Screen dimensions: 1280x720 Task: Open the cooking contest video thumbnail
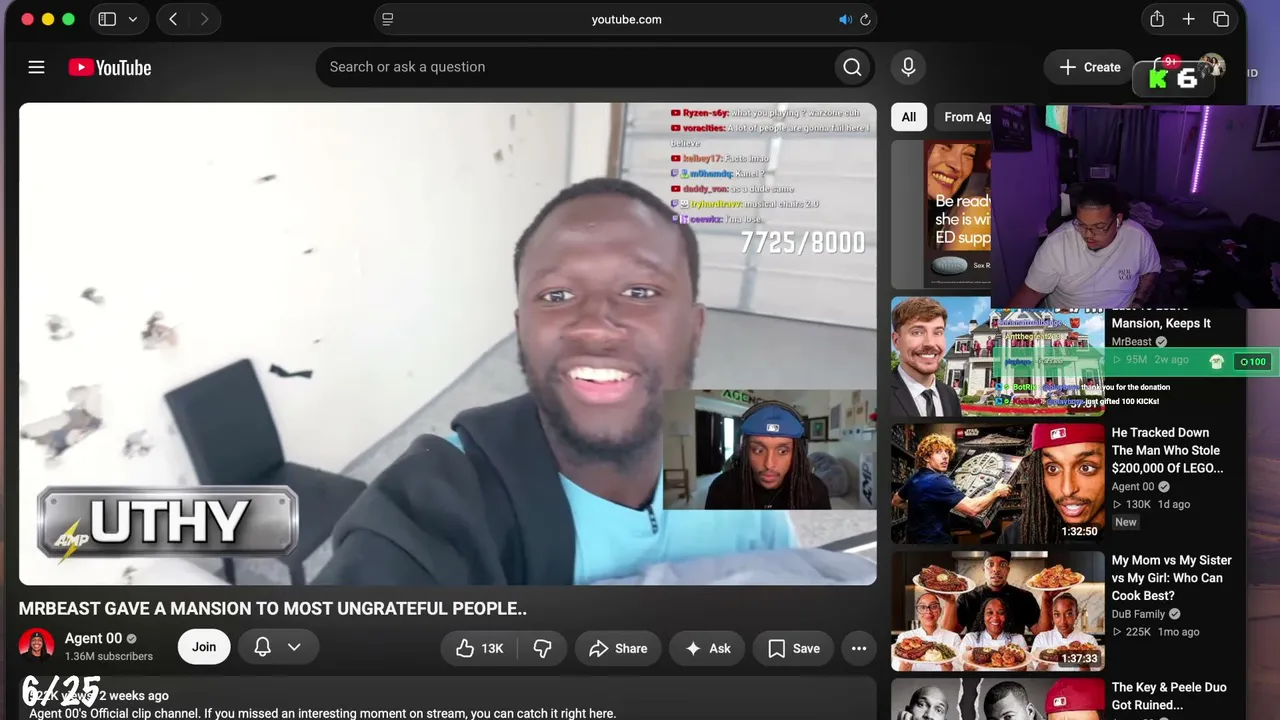(998, 611)
